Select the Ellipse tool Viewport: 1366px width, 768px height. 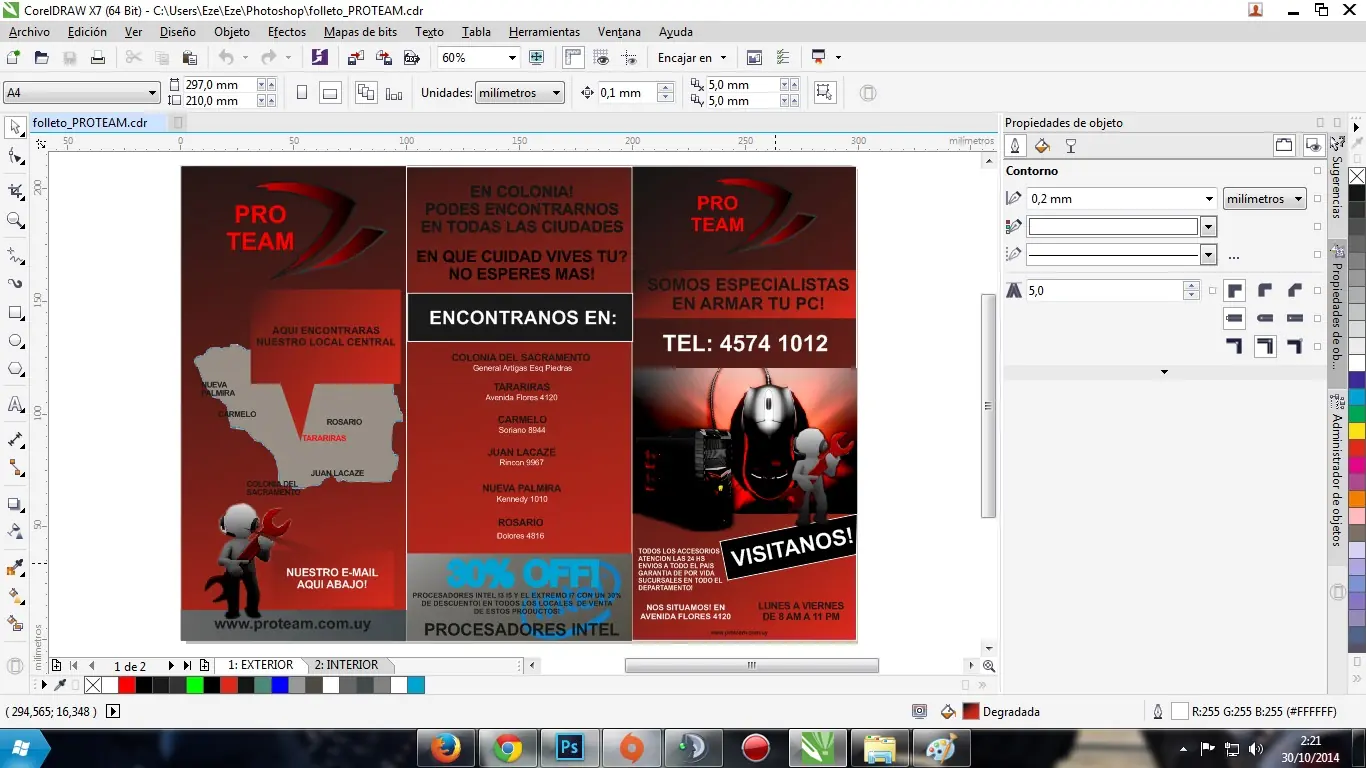click(x=15, y=341)
